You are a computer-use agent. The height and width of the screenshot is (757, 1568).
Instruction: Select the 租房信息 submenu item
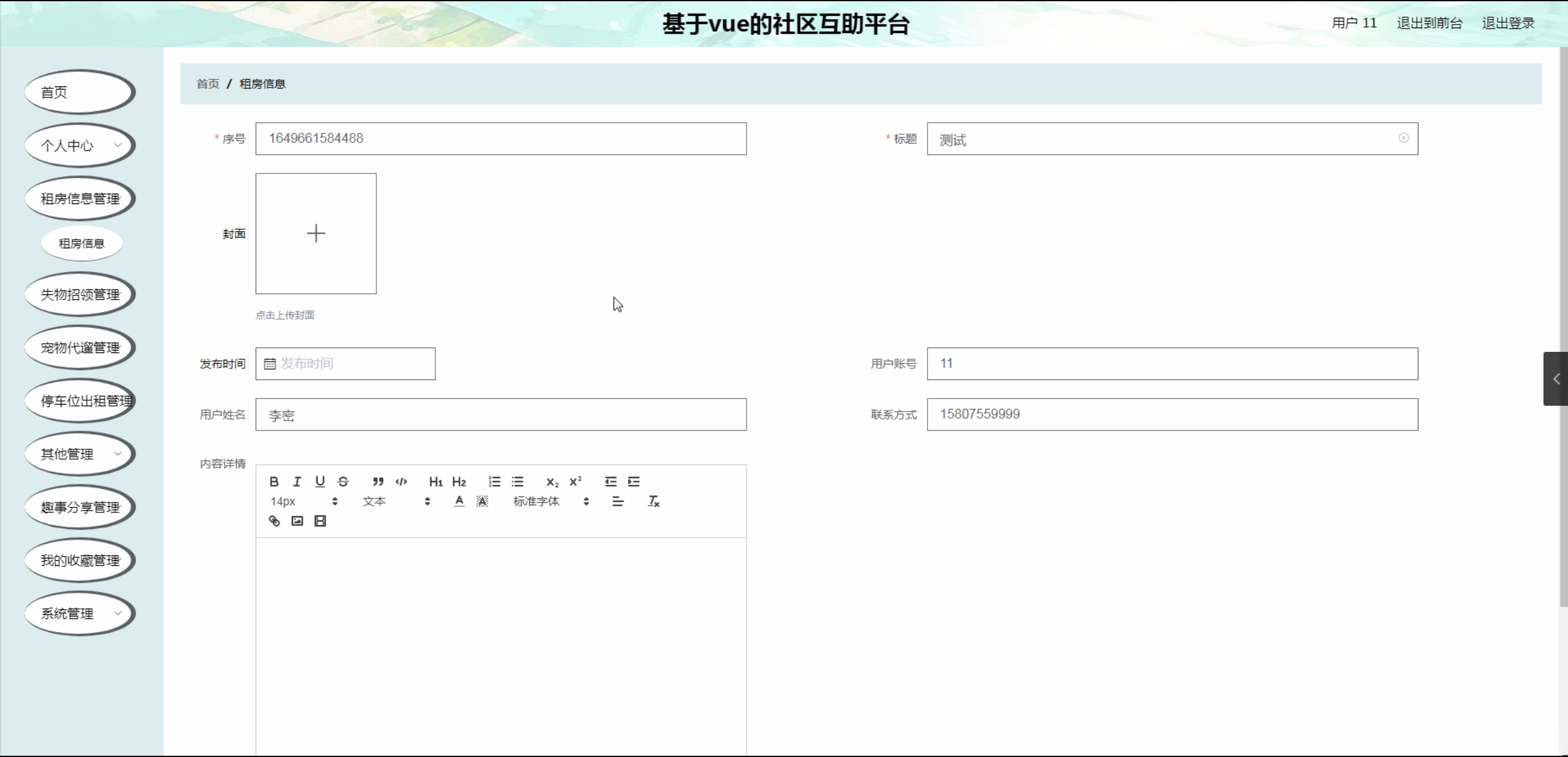pyautogui.click(x=82, y=243)
